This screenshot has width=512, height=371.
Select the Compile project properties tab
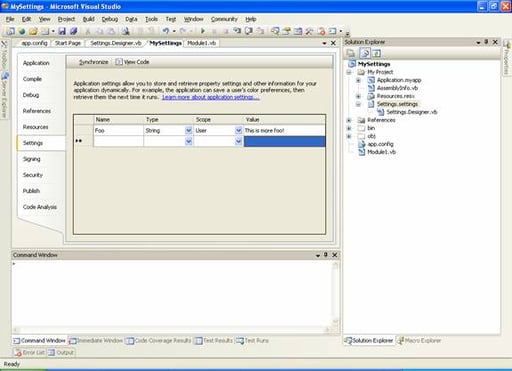pos(32,79)
